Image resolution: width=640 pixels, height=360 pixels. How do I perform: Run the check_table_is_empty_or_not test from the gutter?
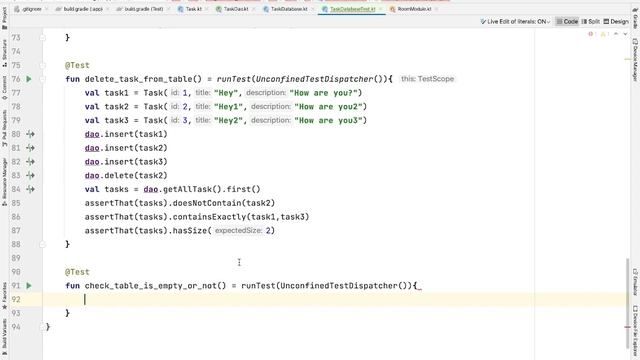[29, 286]
